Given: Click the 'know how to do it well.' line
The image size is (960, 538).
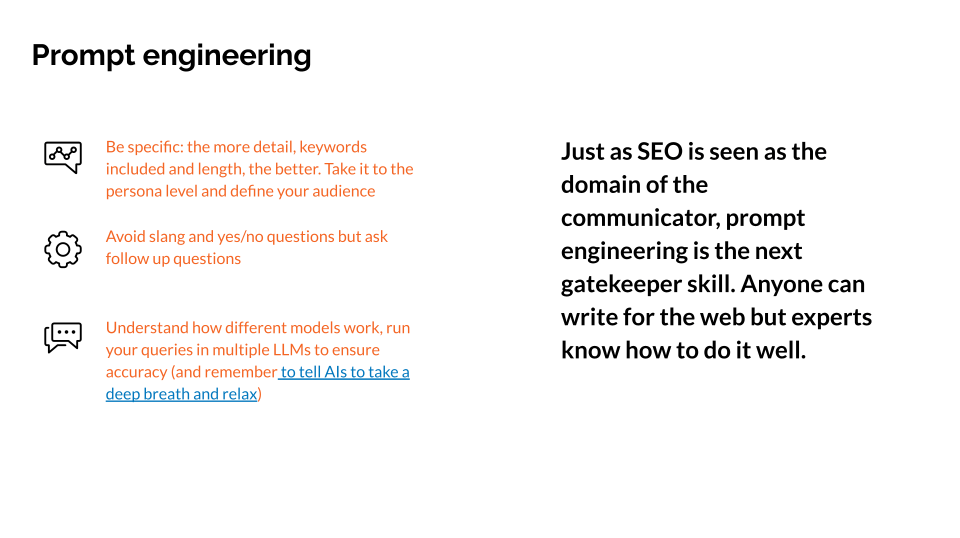Looking at the screenshot, I should point(683,350).
